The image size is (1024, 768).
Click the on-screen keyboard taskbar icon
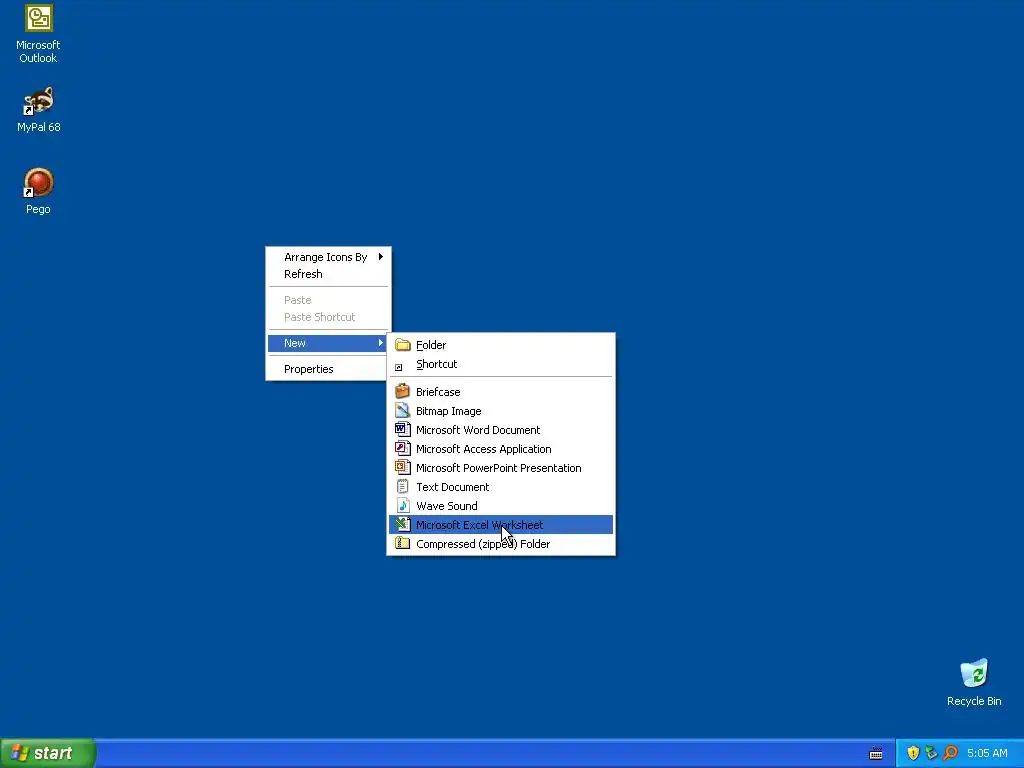(x=876, y=754)
